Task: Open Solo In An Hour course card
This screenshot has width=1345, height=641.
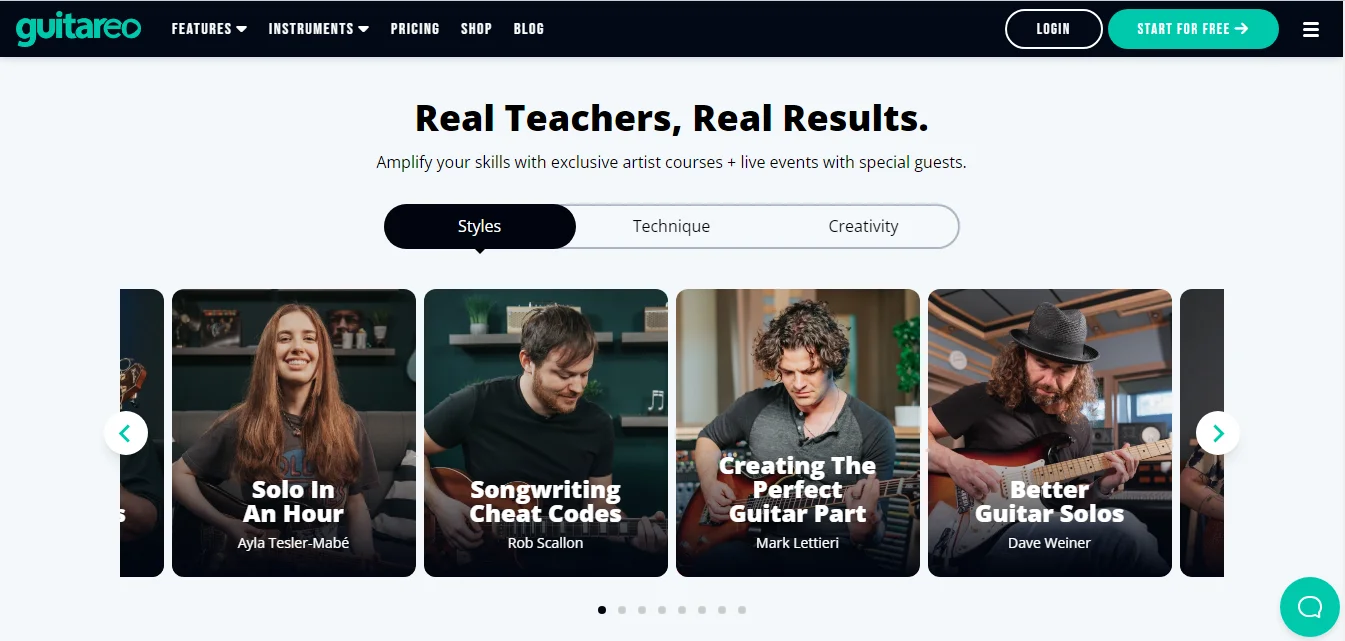Action: [294, 433]
